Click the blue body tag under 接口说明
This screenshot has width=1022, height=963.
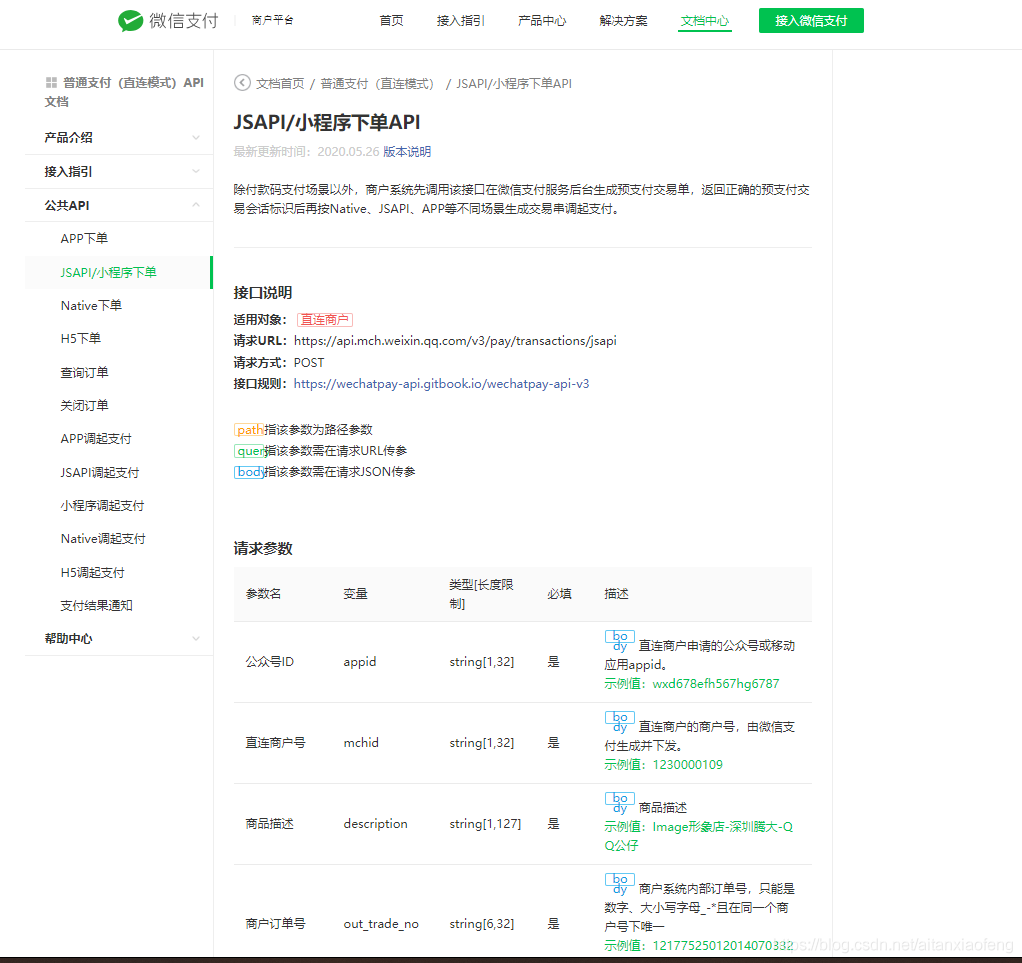click(x=249, y=471)
